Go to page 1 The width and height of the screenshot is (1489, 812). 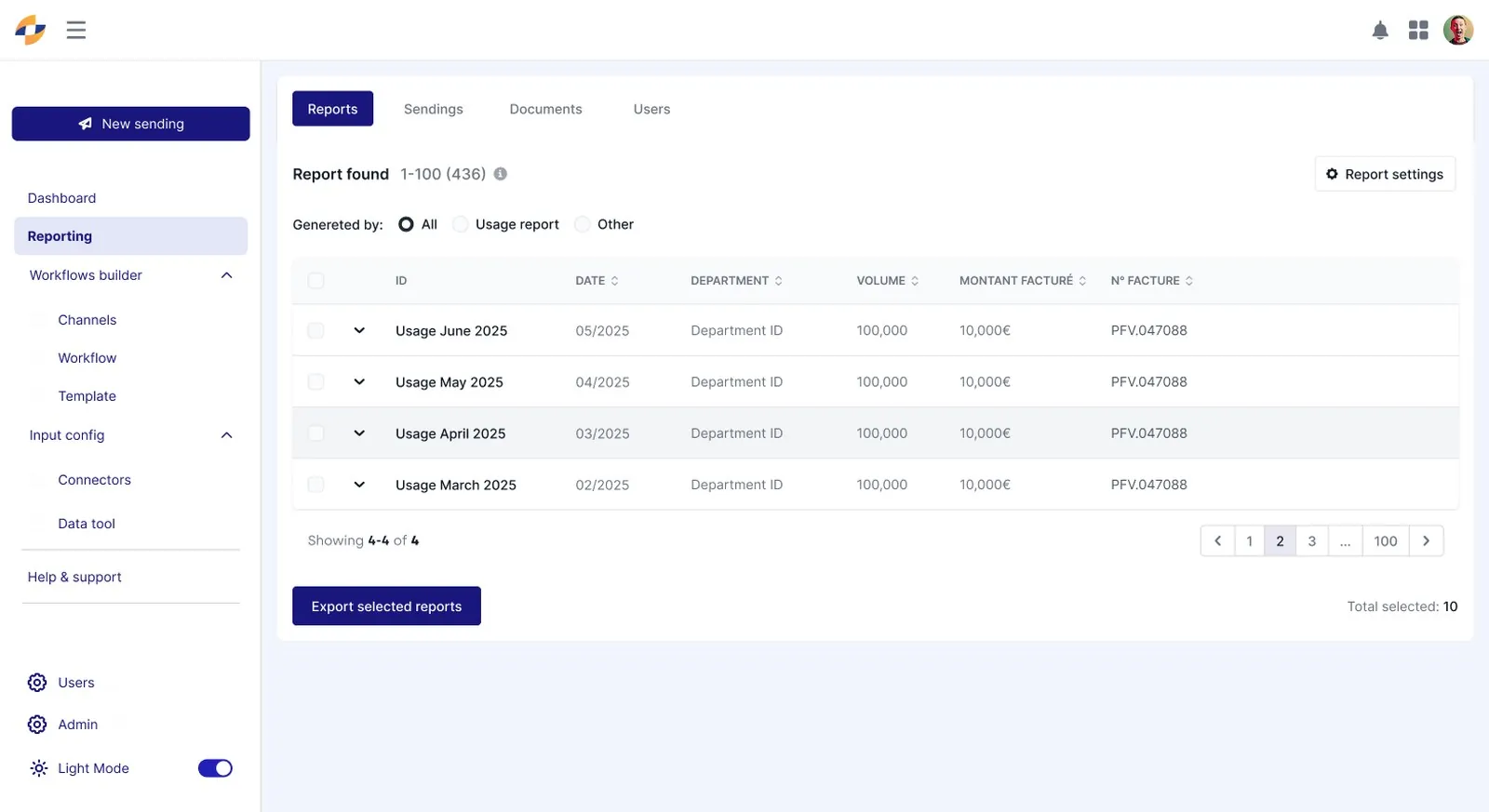coord(1249,541)
